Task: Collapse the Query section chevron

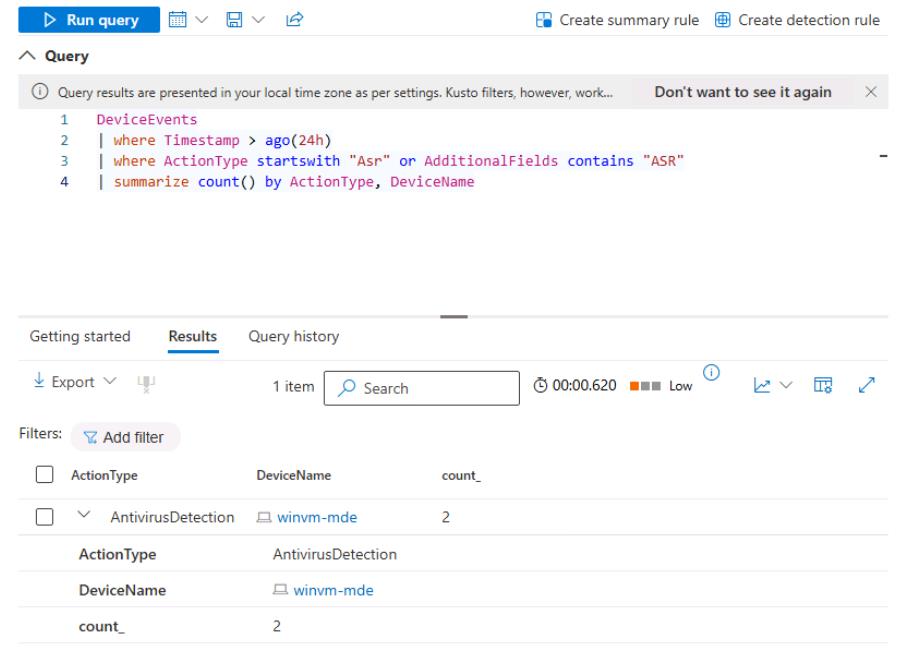Action: (25, 56)
